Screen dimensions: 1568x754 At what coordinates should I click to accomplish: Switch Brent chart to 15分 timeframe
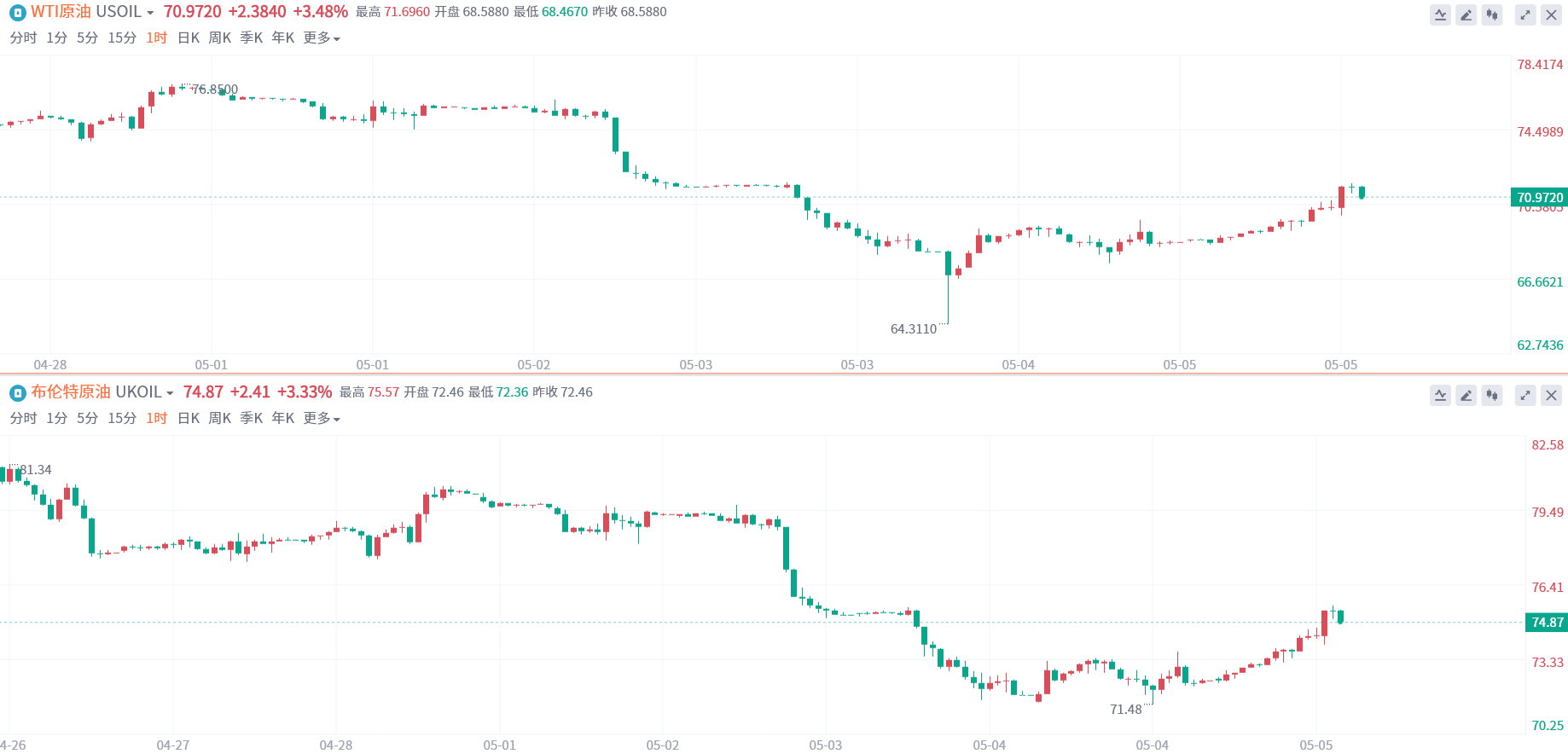click(x=122, y=419)
